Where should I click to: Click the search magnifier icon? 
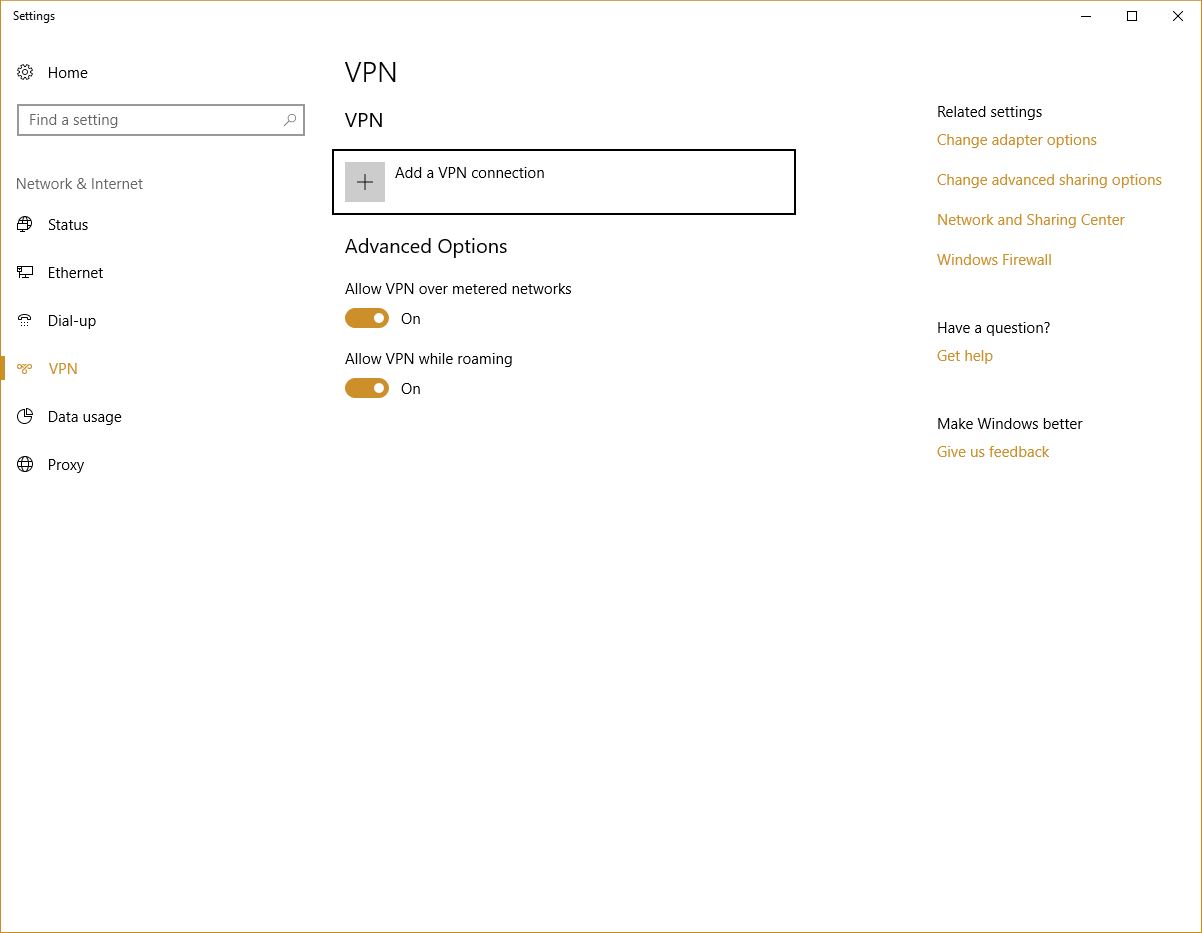(x=289, y=120)
